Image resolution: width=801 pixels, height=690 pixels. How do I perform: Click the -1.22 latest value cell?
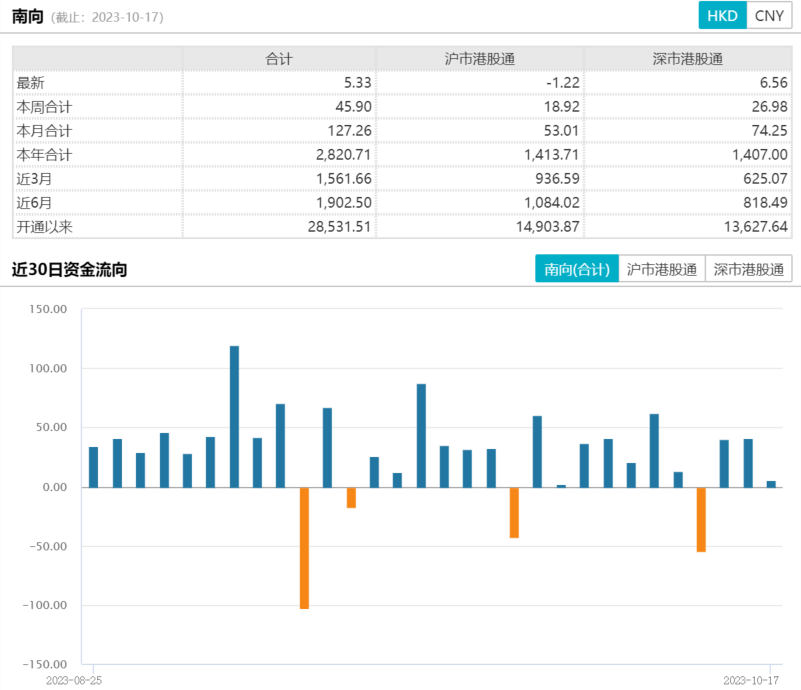(560, 83)
